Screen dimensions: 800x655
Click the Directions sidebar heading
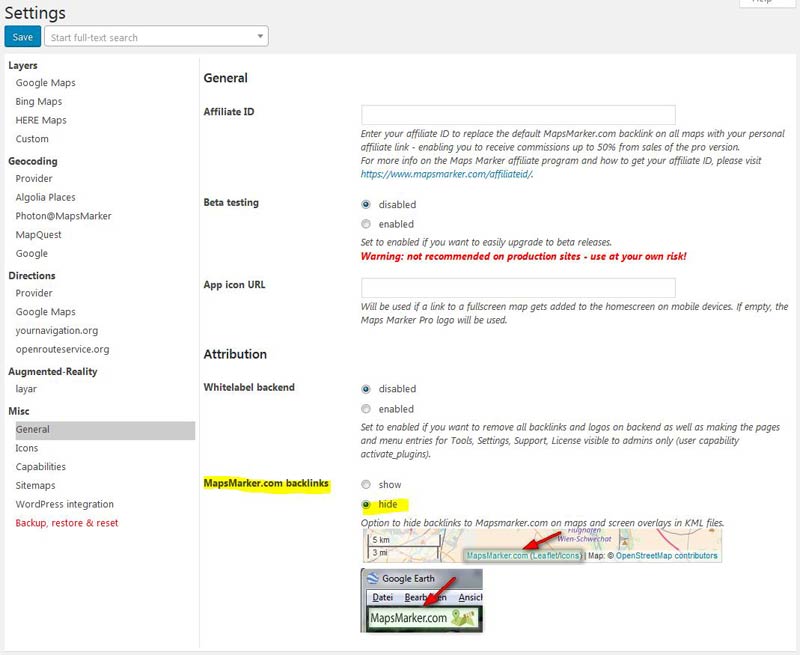pyautogui.click(x=32, y=275)
